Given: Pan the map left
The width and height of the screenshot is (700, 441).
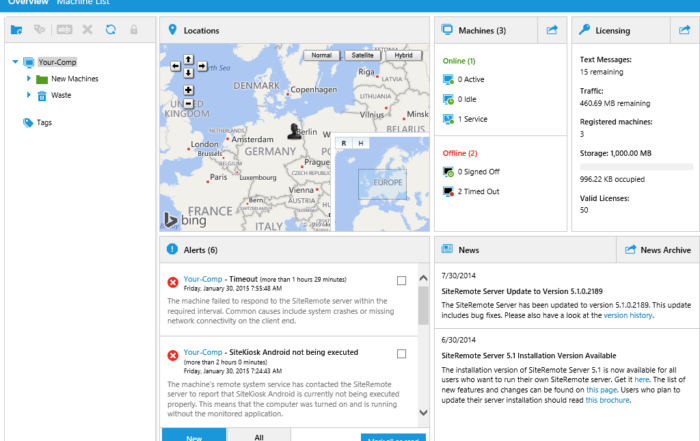Looking at the screenshot, I should pos(175,66).
